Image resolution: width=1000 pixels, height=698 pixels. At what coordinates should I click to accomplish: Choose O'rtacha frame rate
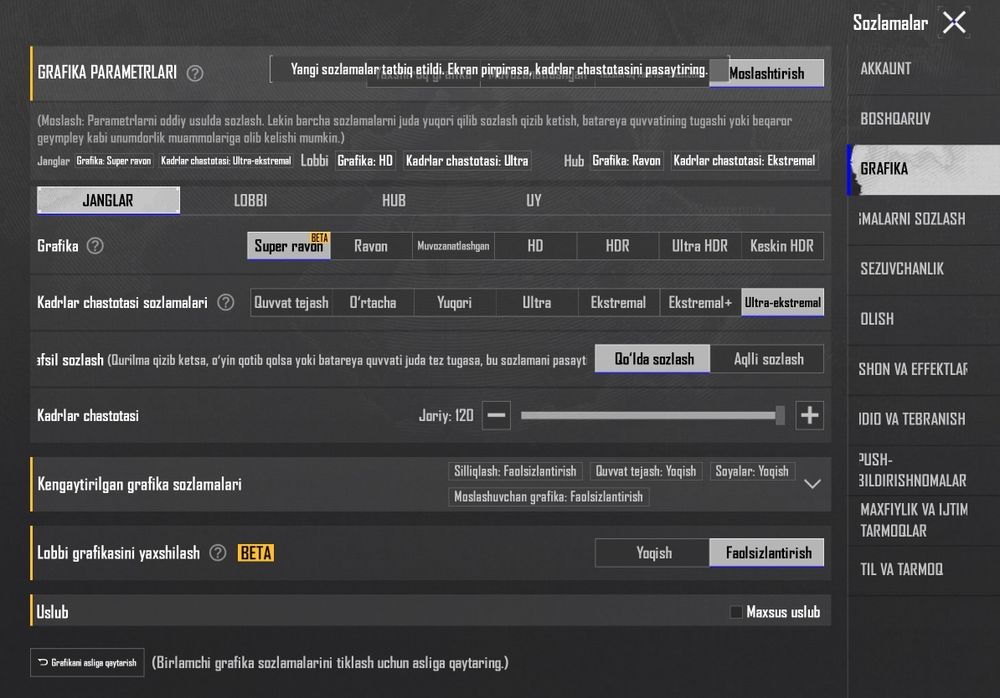pyautogui.click(x=373, y=302)
